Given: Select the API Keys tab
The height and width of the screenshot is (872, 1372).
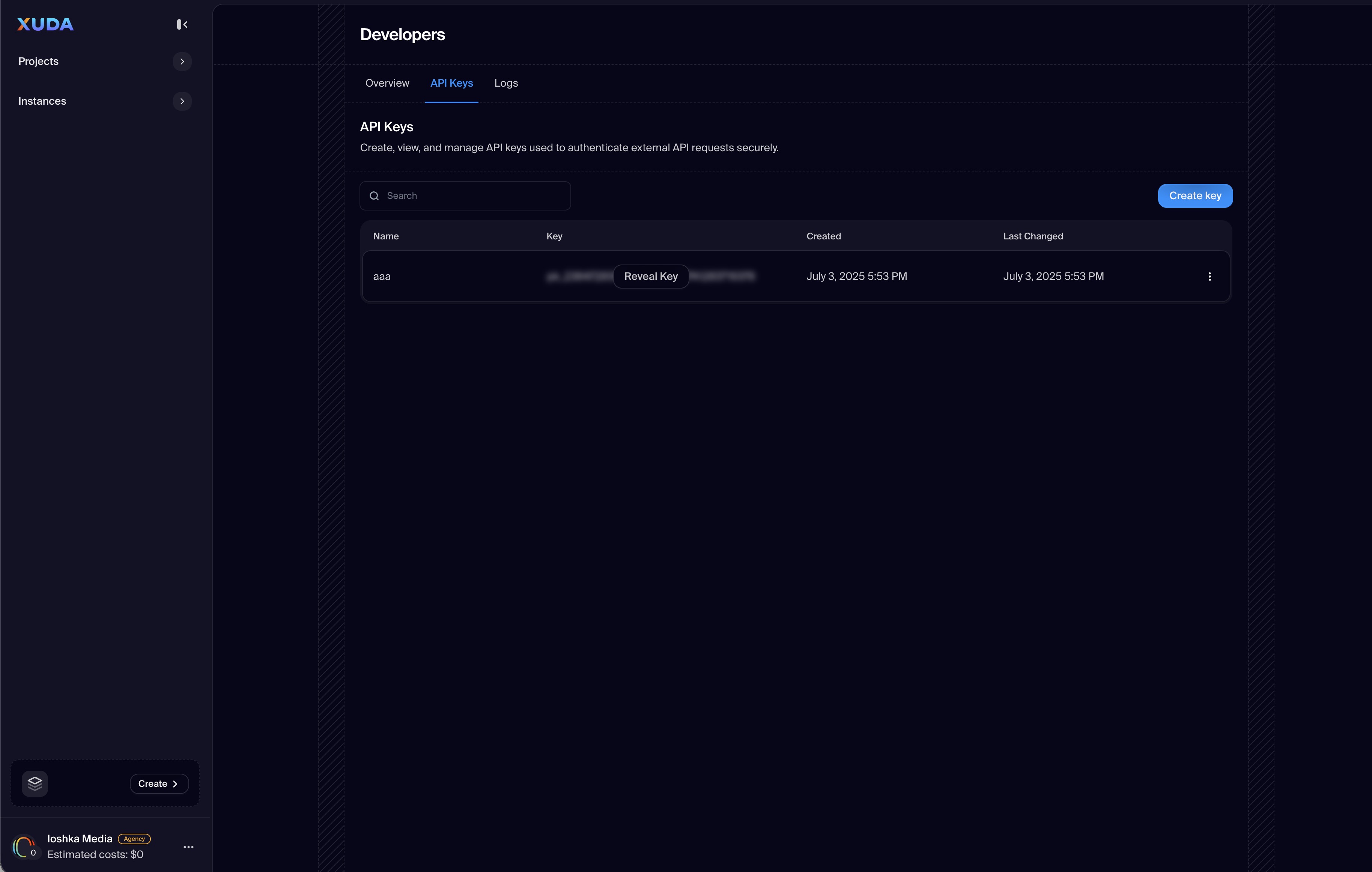Looking at the screenshot, I should (451, 83).
